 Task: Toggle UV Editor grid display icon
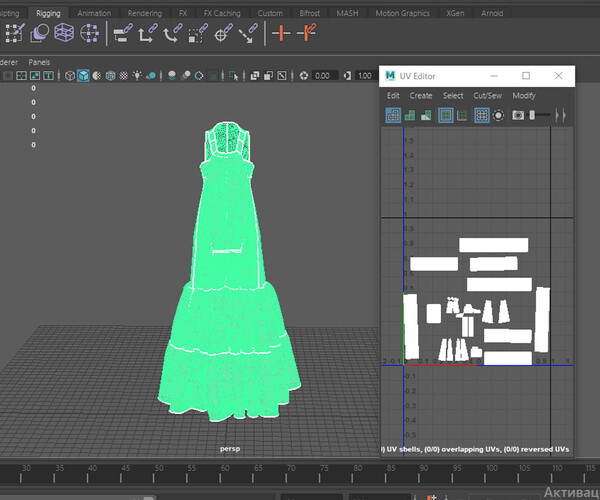(x=482, y=115)
